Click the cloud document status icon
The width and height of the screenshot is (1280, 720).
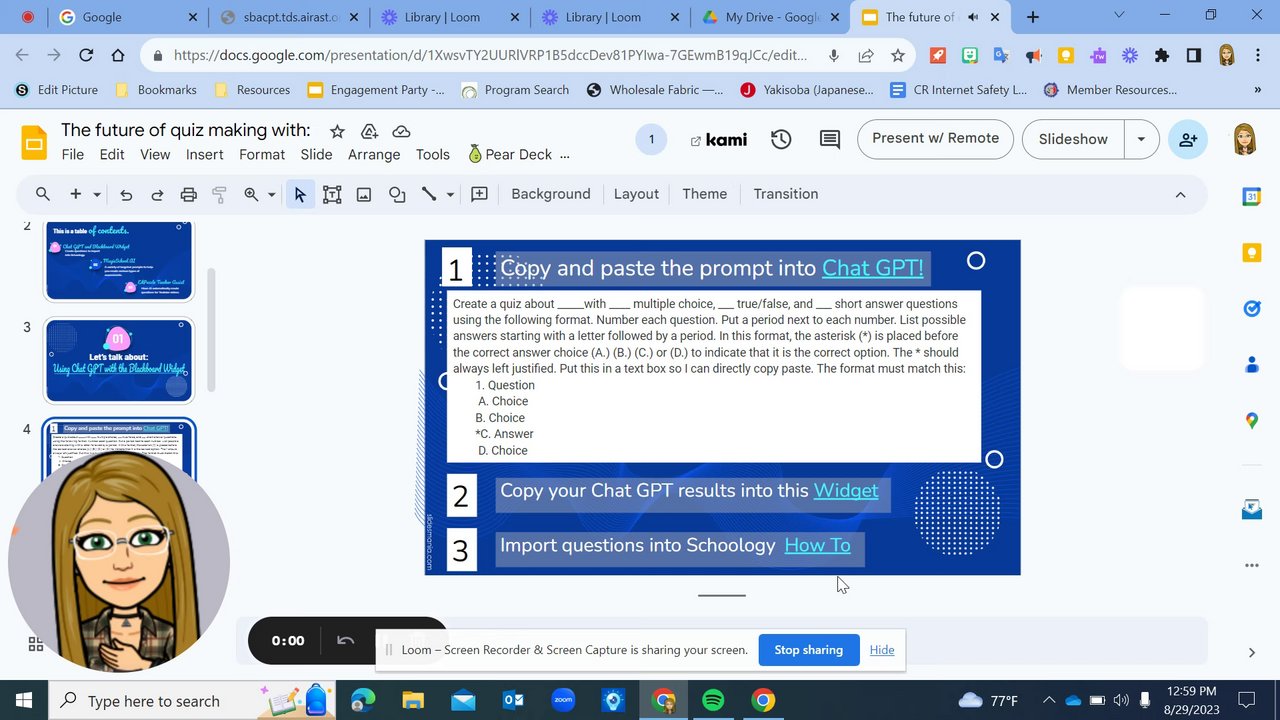401,131
